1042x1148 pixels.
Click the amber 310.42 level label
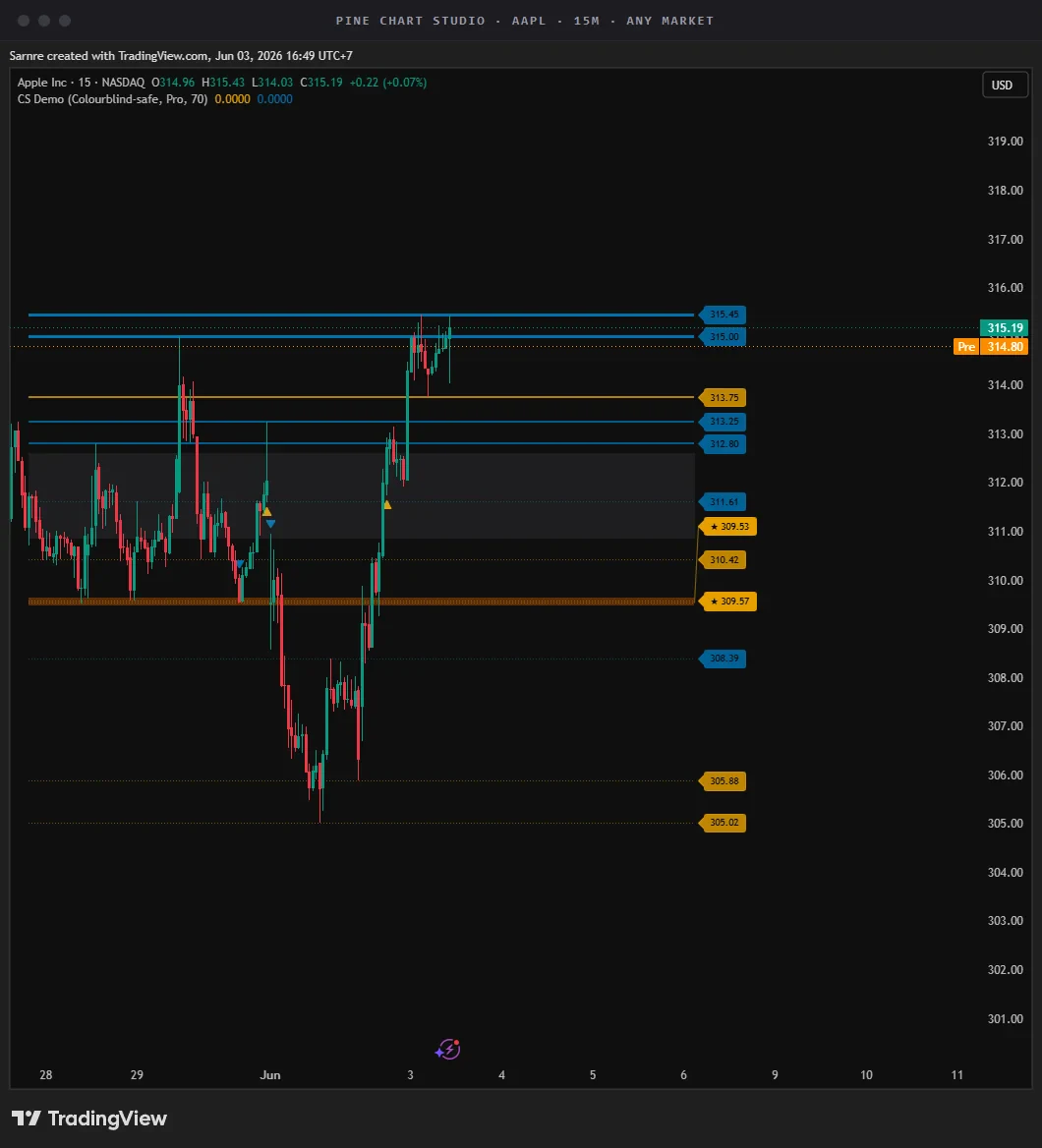click(x=723, y=560)
